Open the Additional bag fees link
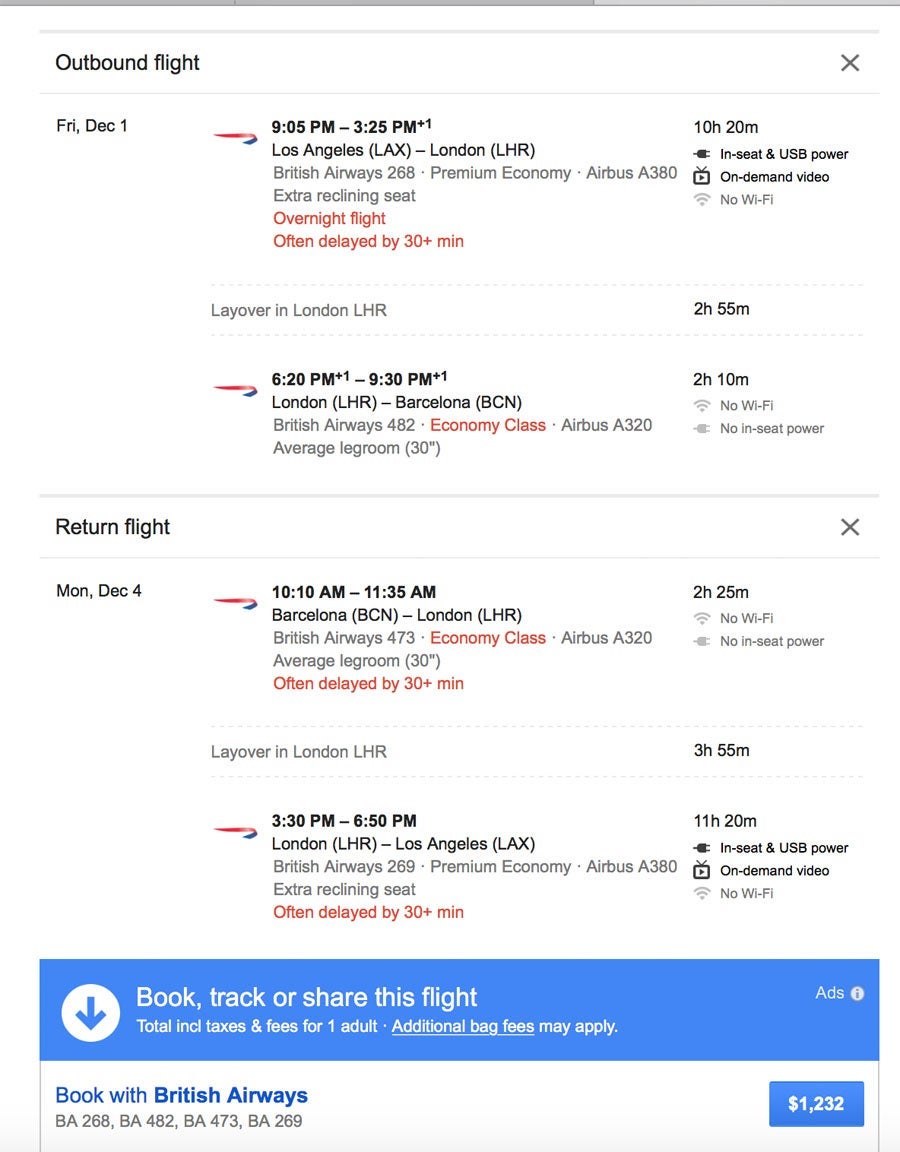The height and width of the screenshot is (1152, 900). coord(462,1026)
